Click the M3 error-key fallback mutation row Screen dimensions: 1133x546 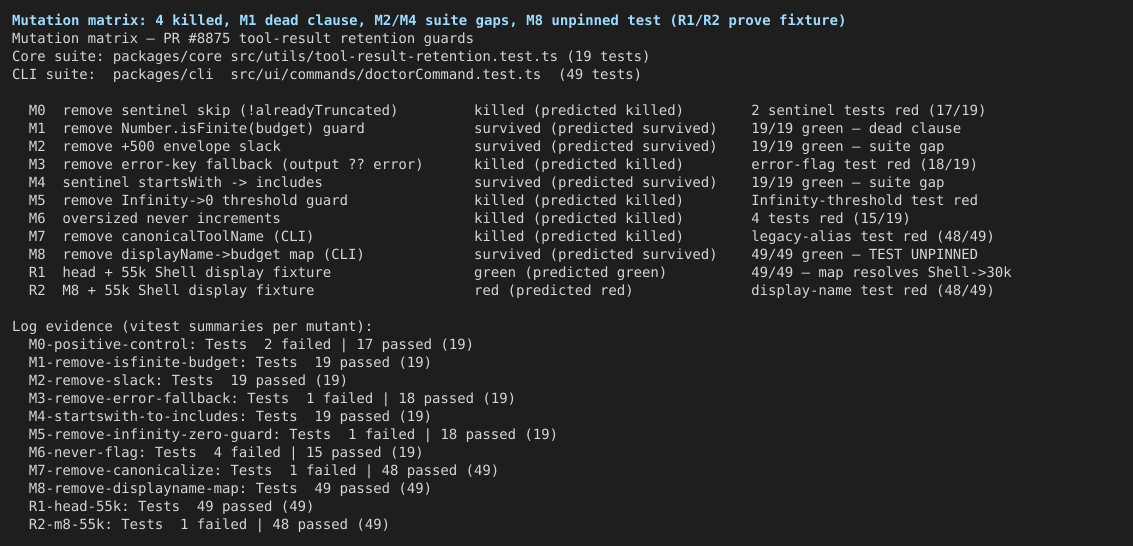click(x=503, y=165)
